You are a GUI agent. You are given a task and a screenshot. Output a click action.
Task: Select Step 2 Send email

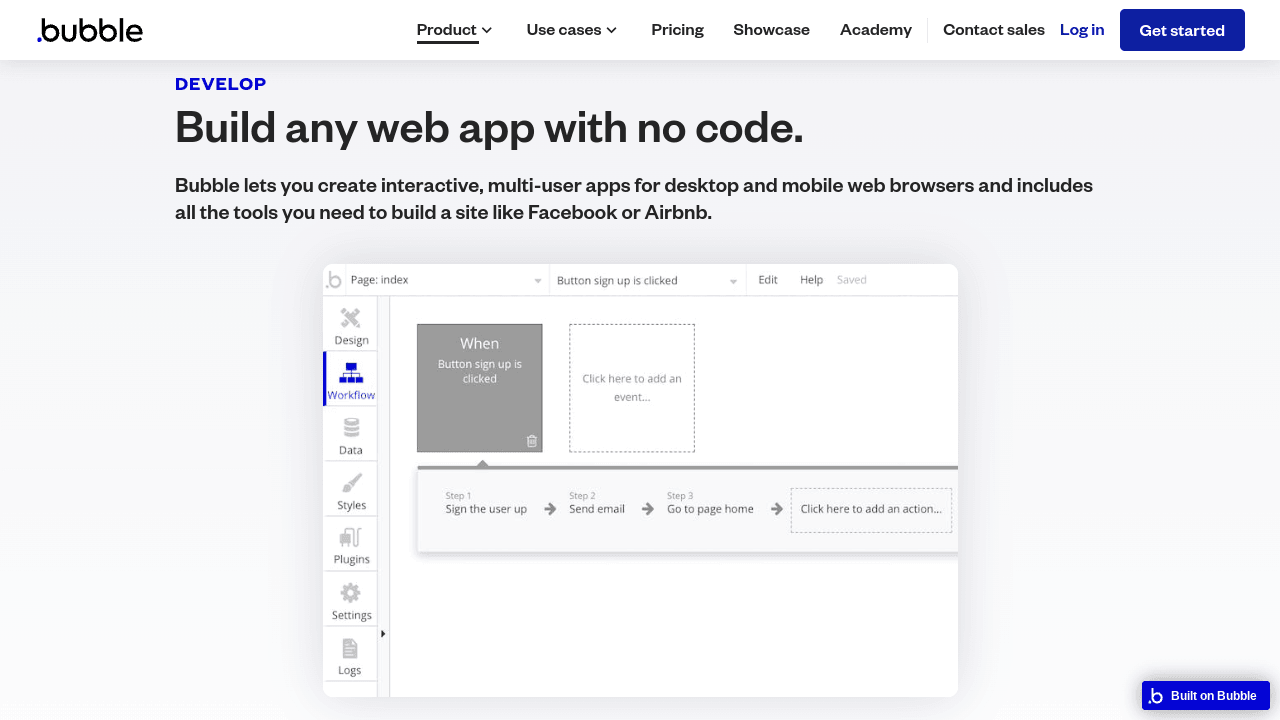coord(597,503)
